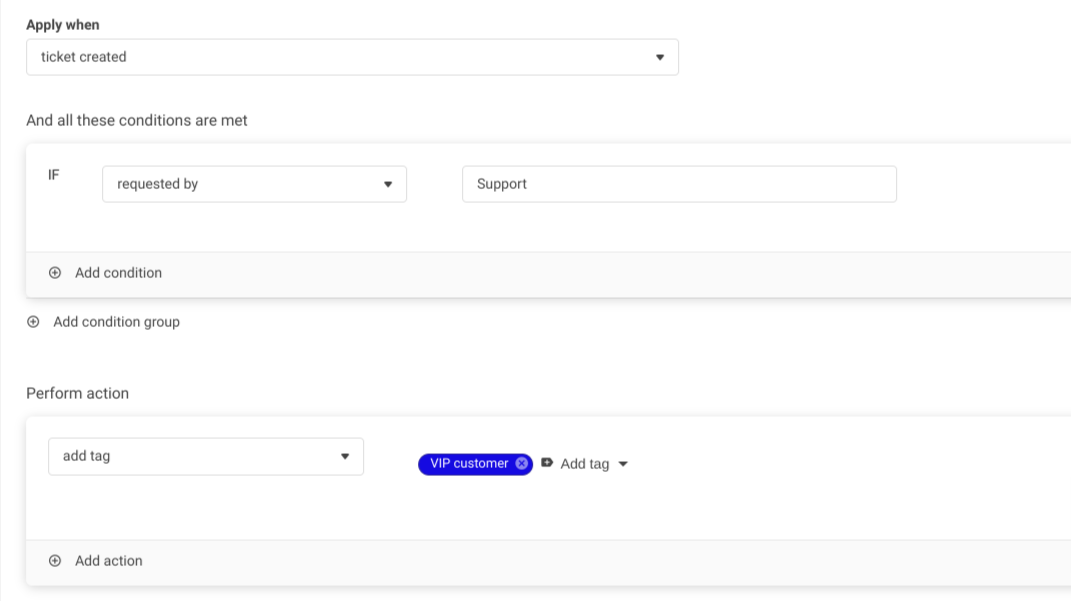The height and width of the screenshot is (601, 1071).
Task: Click the arrow in the add tag action field
Action: [345, 457]
